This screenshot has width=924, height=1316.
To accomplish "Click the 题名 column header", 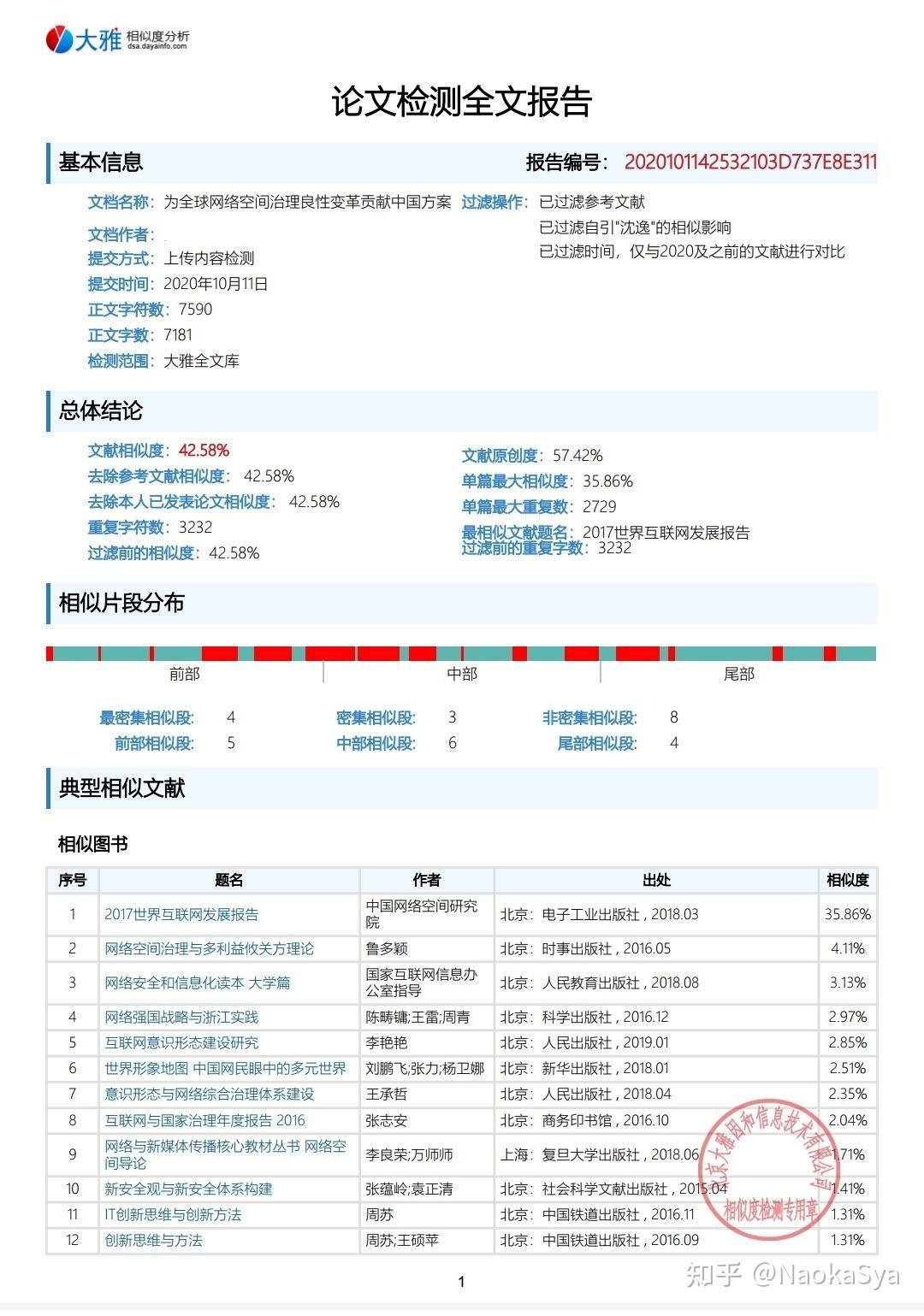I will [229, 880].
